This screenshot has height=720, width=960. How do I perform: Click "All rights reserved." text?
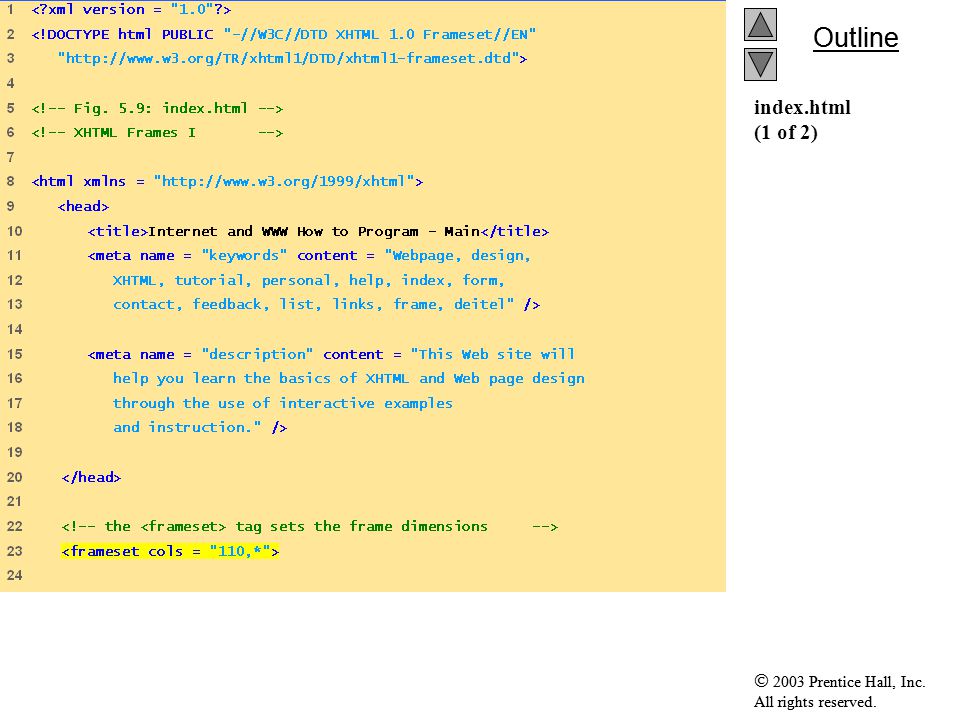click(814, 702)
